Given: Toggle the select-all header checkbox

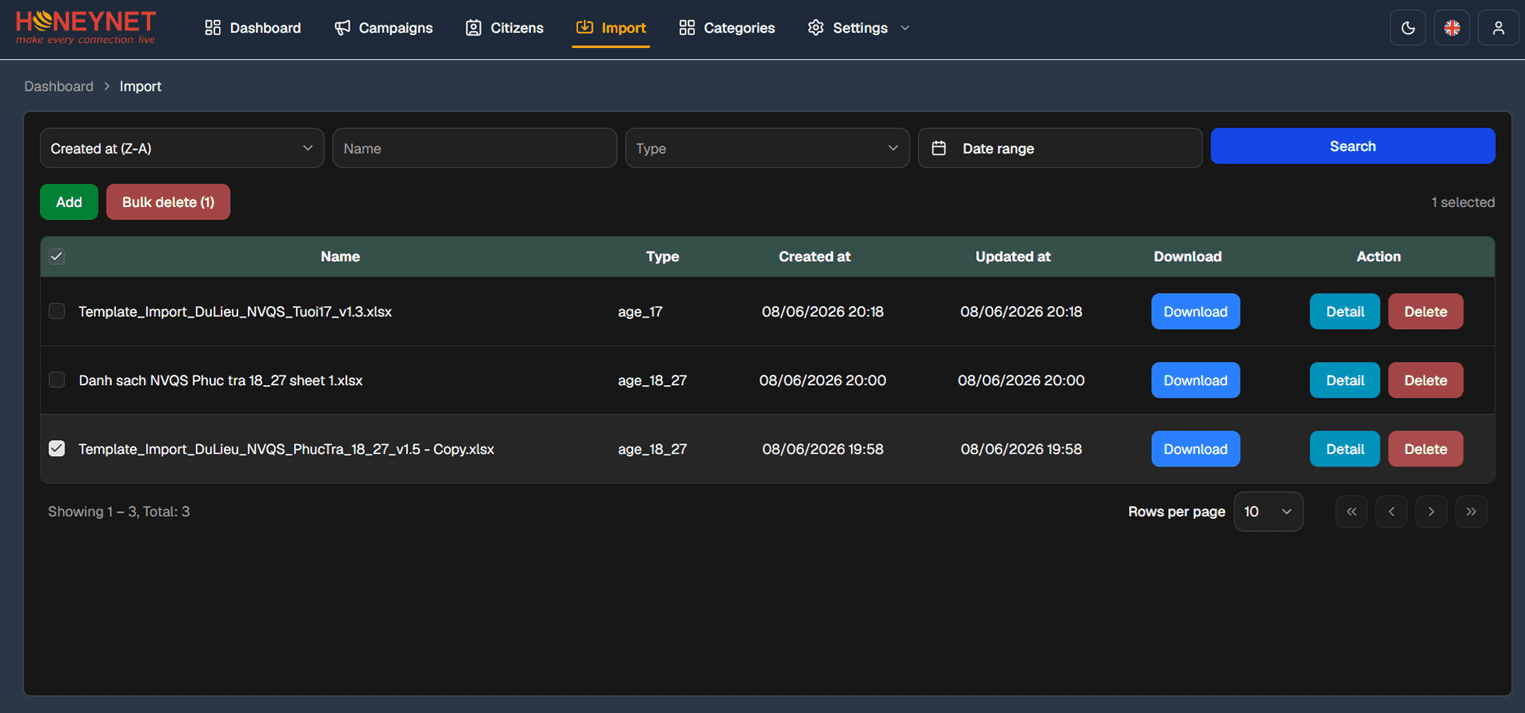Looking at the screenshot, I should 57,256.
